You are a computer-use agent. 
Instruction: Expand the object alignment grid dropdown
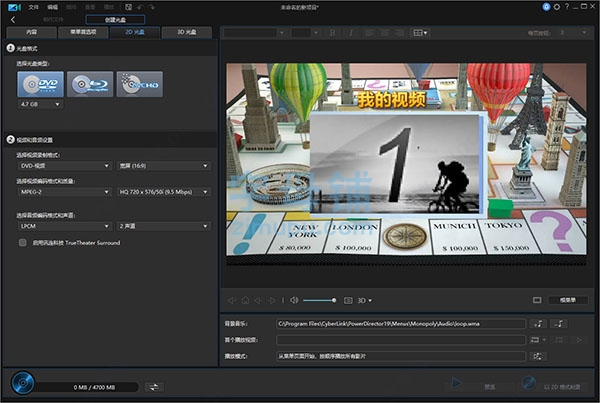(x=420, y=33)
